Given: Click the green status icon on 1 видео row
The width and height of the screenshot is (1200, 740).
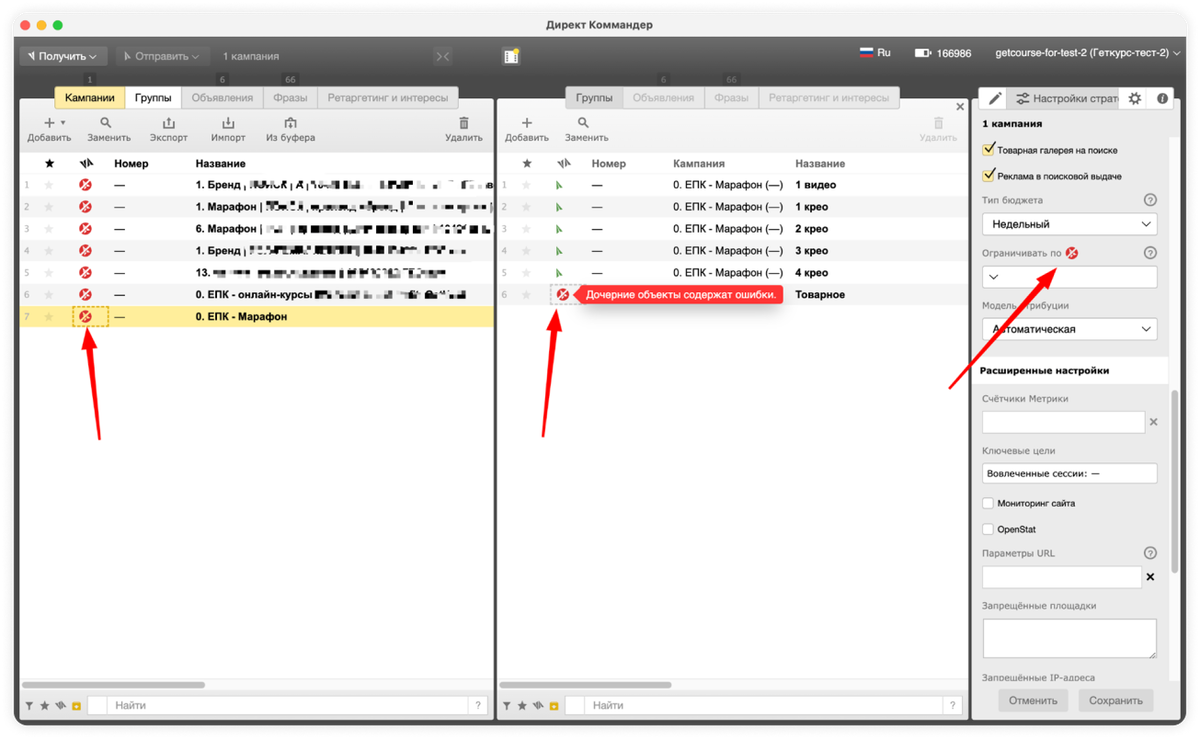Looking at the screenshot, I should click(559, 185).
